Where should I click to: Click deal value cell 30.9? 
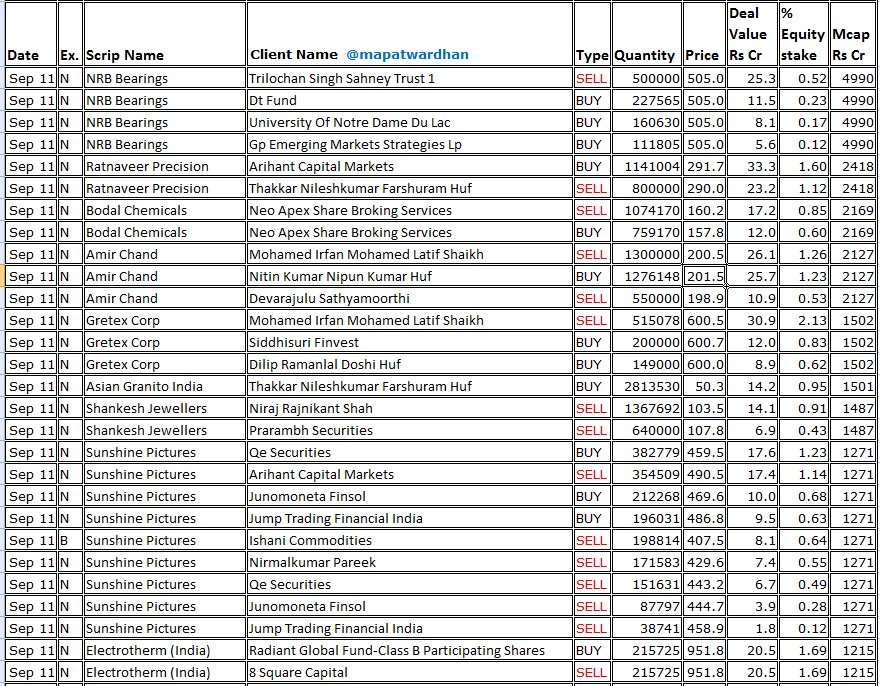click(x=752, y=320)
